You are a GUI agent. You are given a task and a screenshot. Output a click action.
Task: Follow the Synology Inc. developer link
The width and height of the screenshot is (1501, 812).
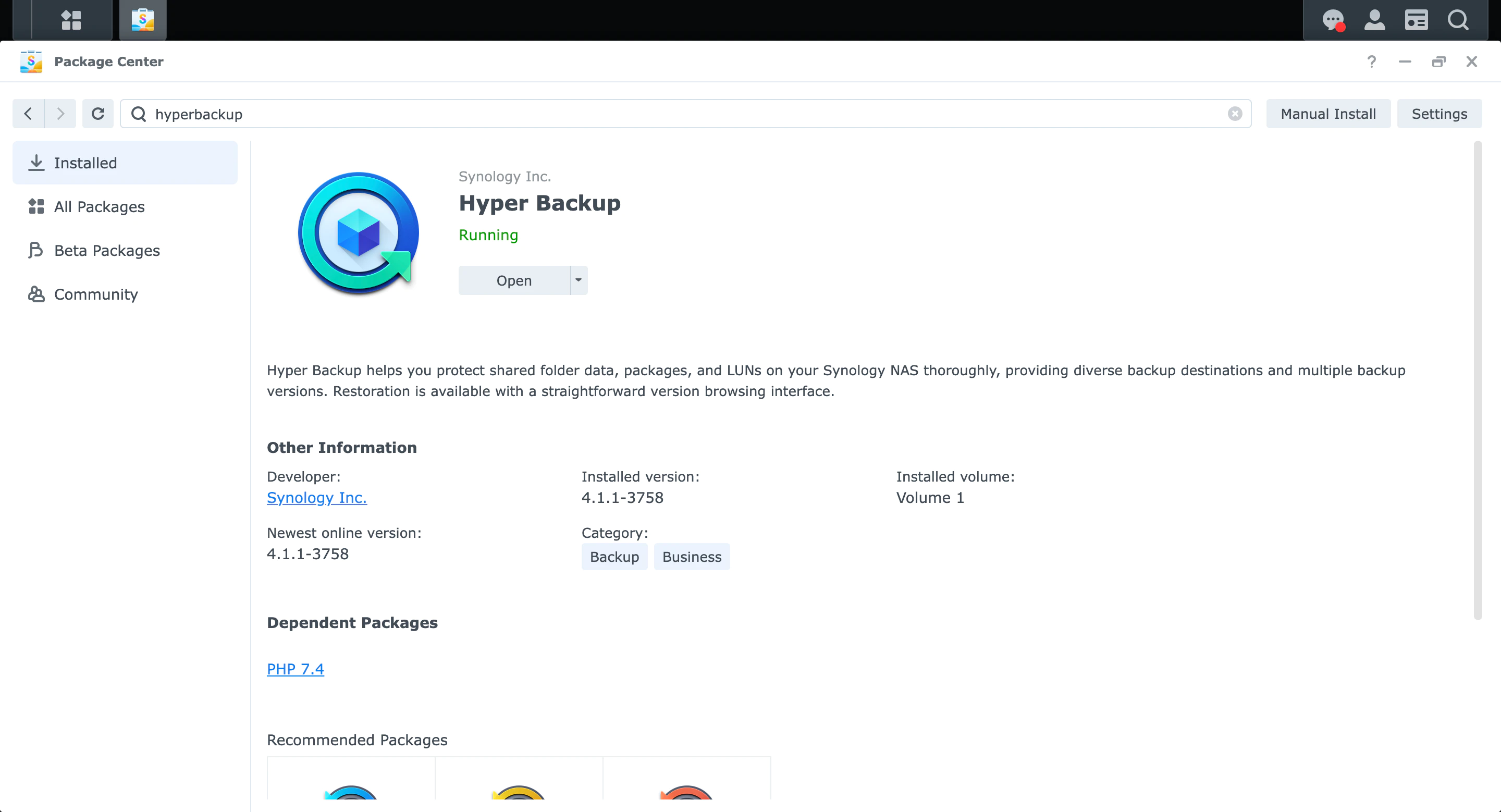click(x=316, y=497)
